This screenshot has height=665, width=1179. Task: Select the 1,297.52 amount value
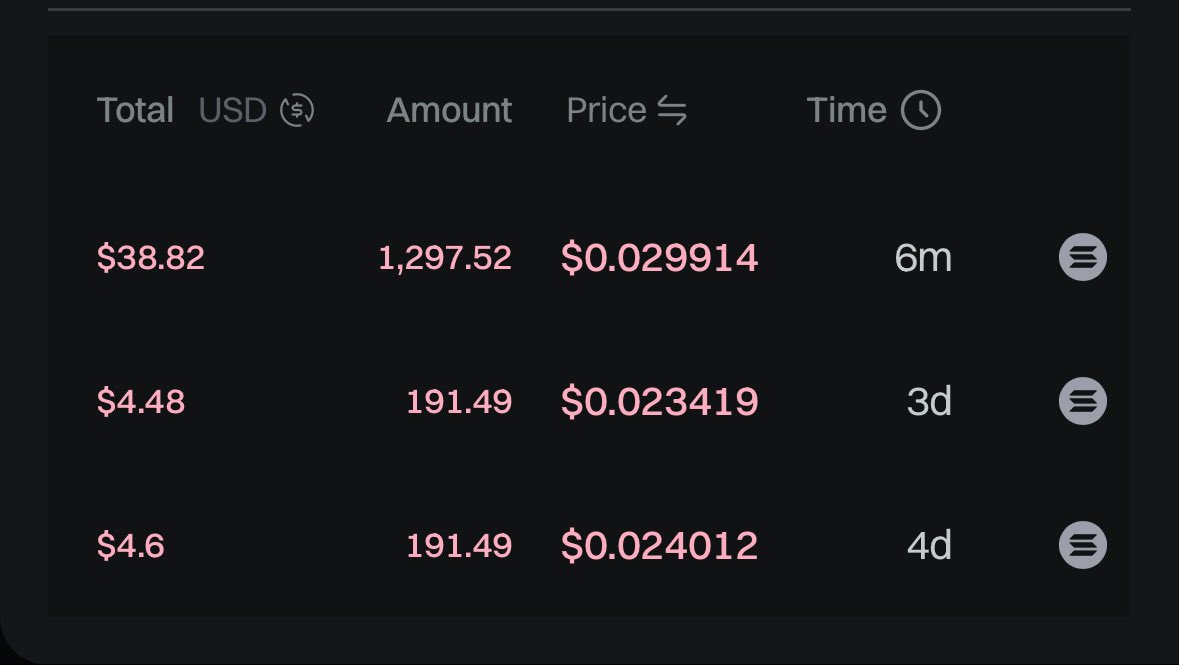click(x=445, y=258)
